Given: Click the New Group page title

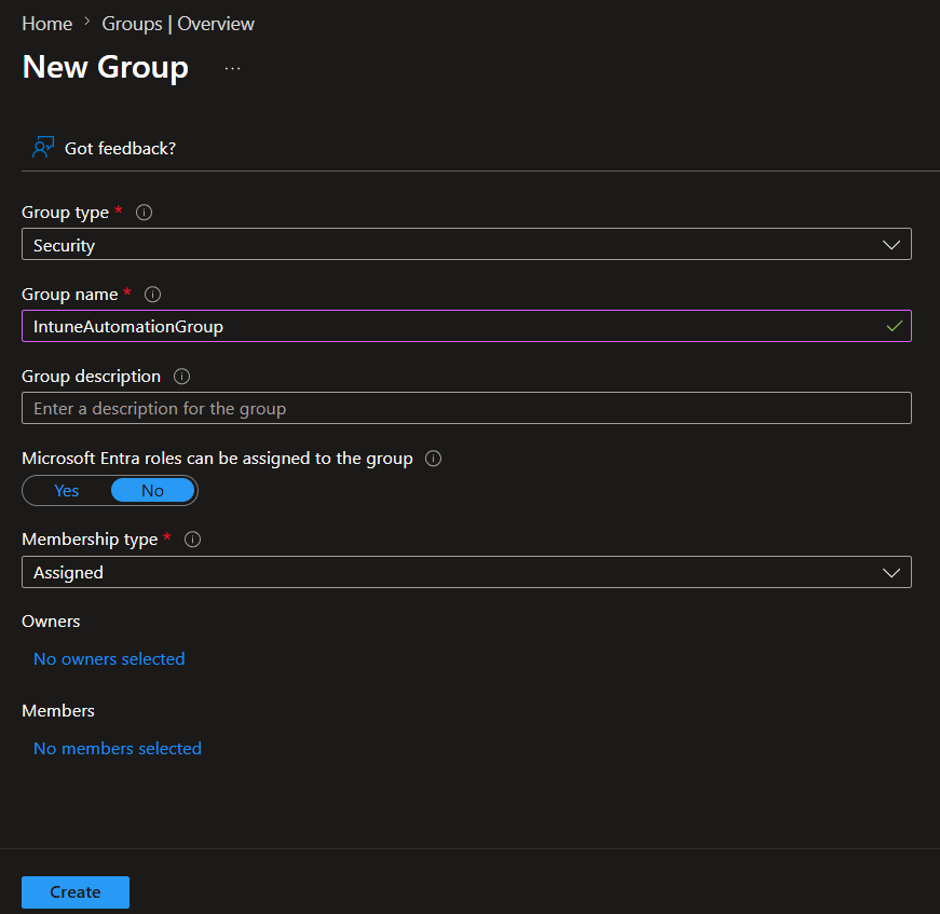Looking at the screenshot, I should 106,67.
